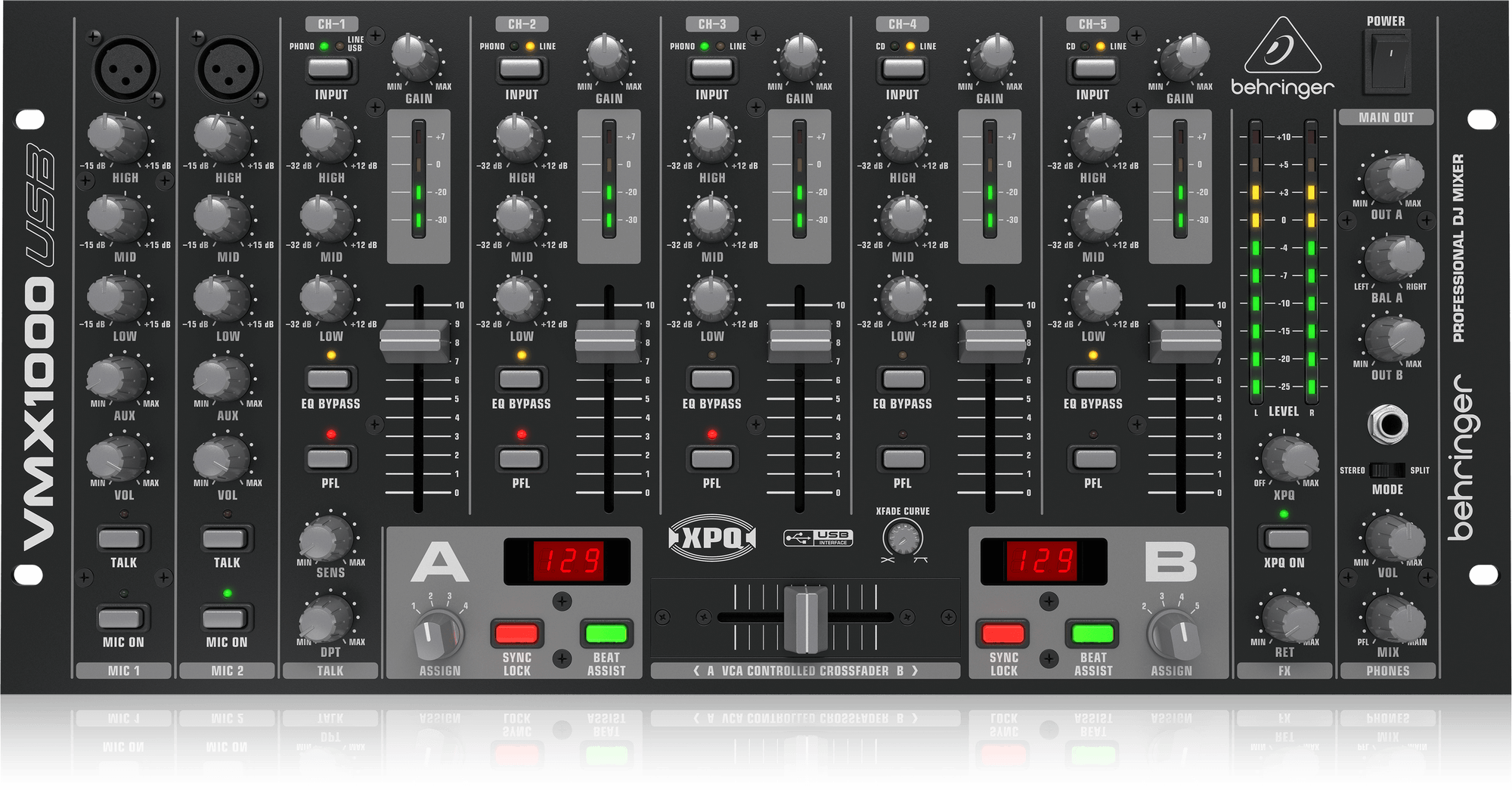Click the CH-1 GAIN knob

415,59
